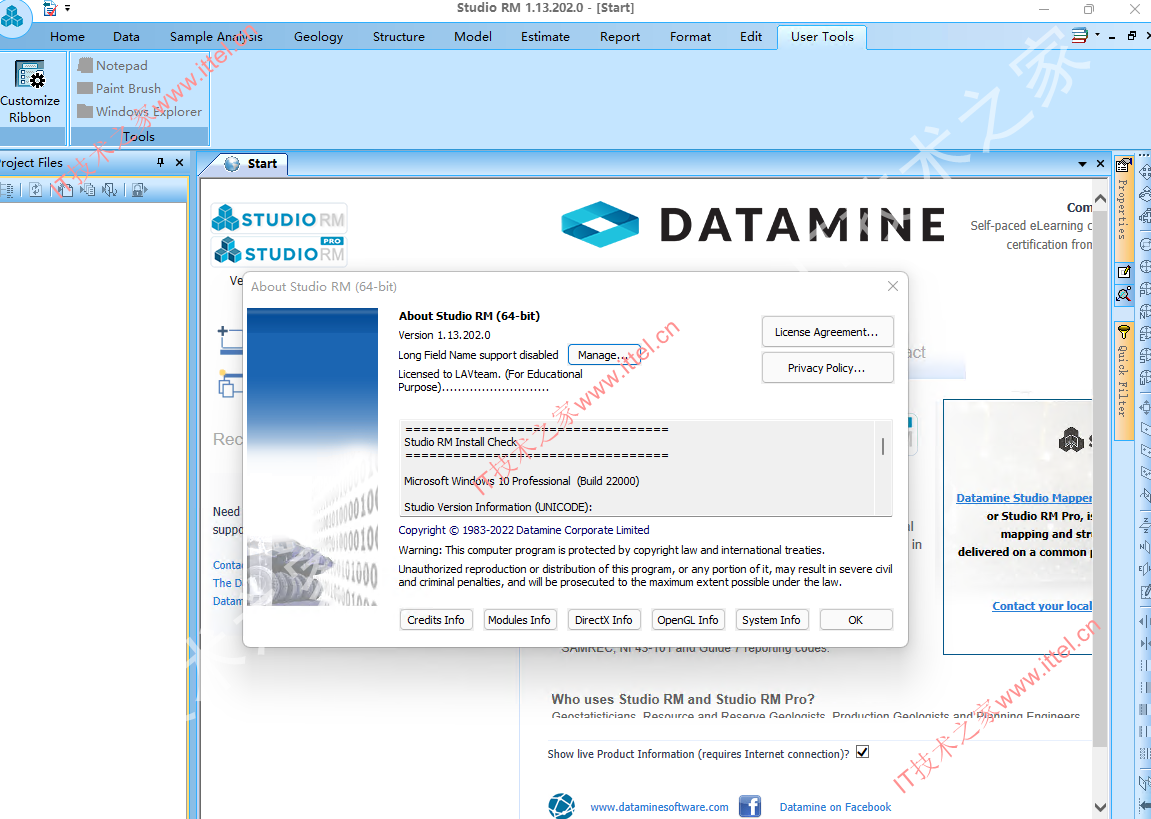Expand the Quick Filter side panel tab
Screen dimensions: 1151x819
tap(1123, 380)
